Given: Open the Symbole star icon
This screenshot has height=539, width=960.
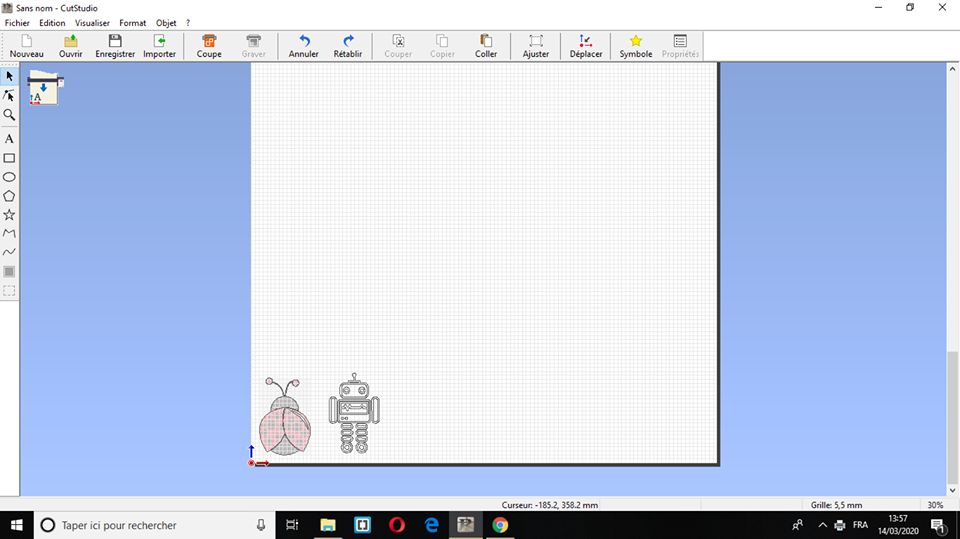Looking at the screenshot, I should point(636,46).
